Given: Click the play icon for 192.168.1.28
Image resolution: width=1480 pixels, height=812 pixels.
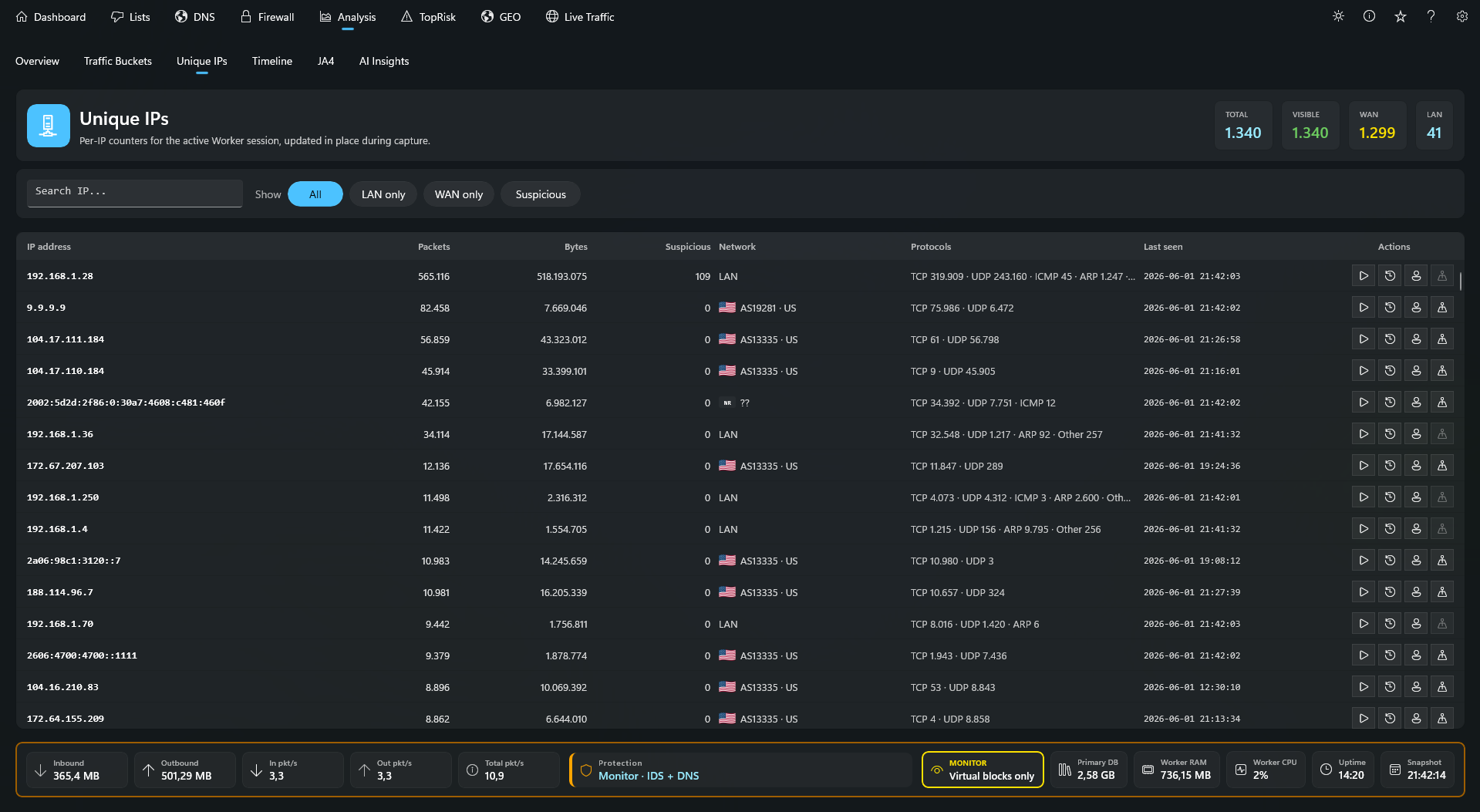Looking at the screenshot, I should (x=1364, y=276).
